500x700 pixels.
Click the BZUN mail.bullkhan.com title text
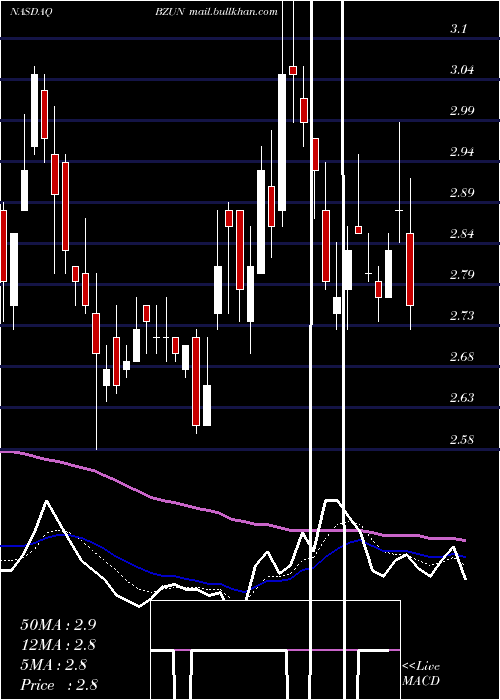point(217,12)
